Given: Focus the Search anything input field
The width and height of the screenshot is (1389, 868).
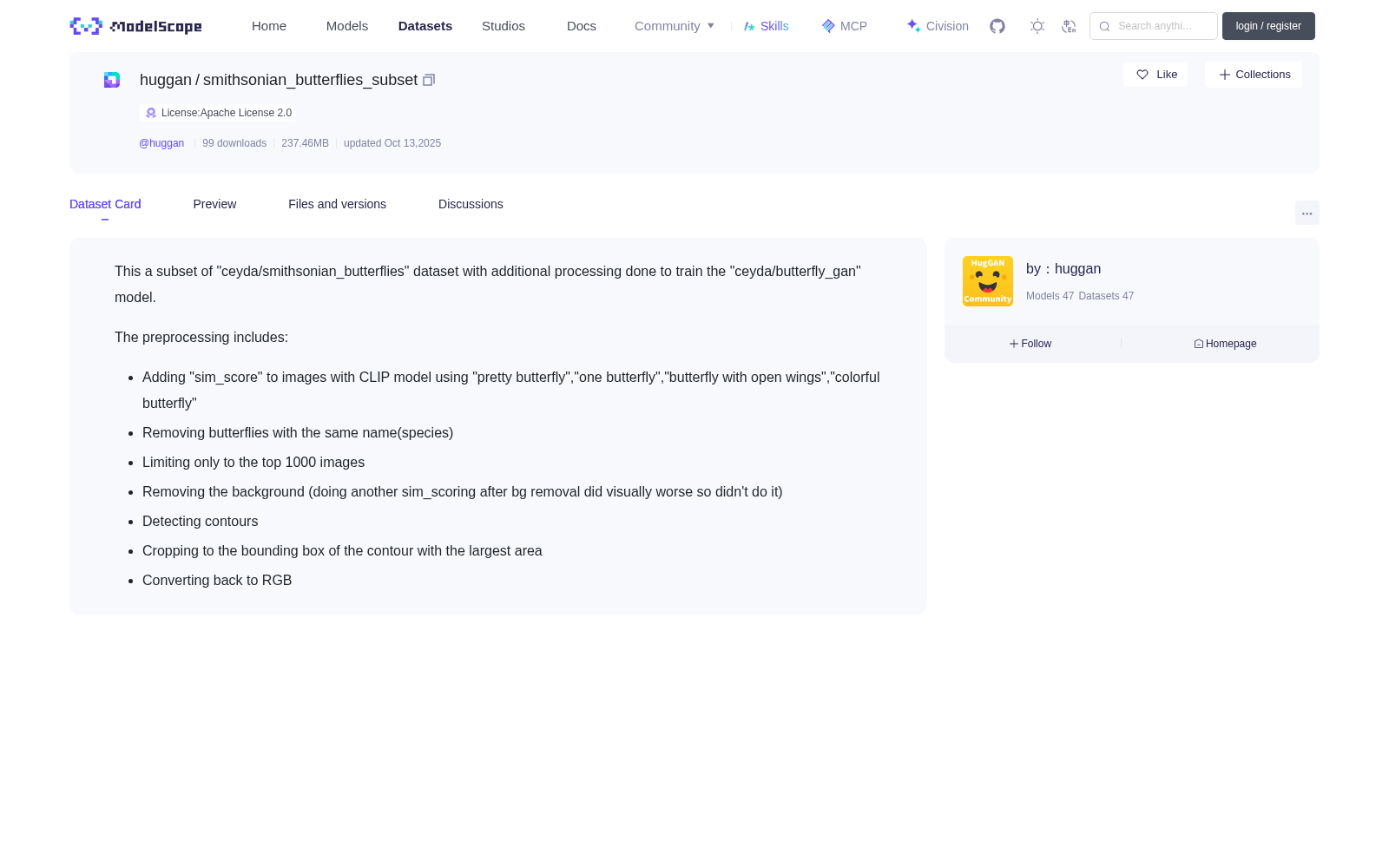Looking at the screenshot, I should [x=1154, y=26].
